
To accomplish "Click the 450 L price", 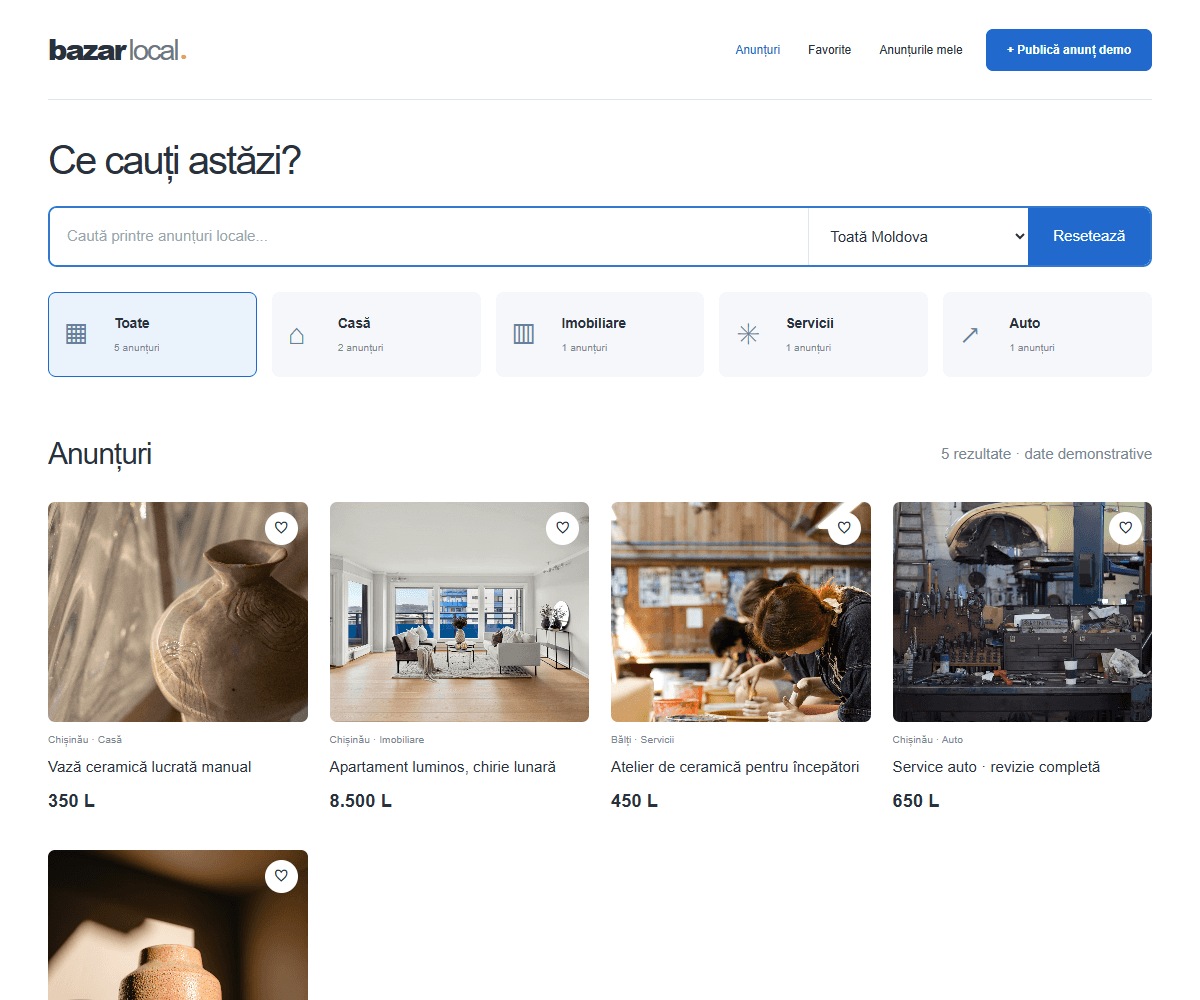I will (x=634, y=801).
